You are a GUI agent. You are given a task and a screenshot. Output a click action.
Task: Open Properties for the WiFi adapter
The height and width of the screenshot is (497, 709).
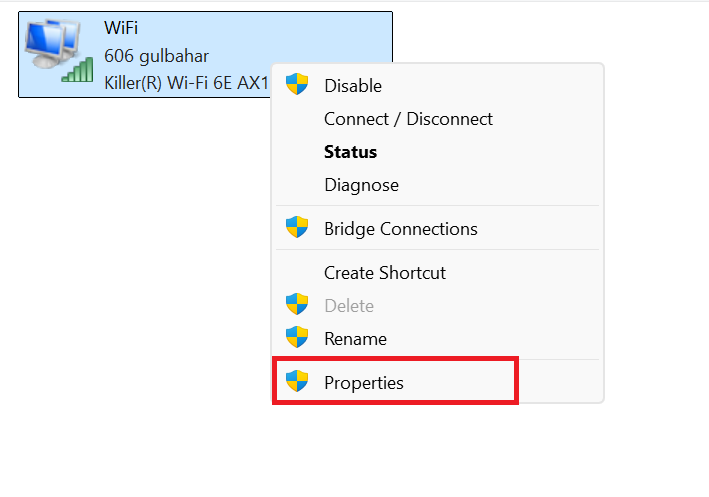364,382
